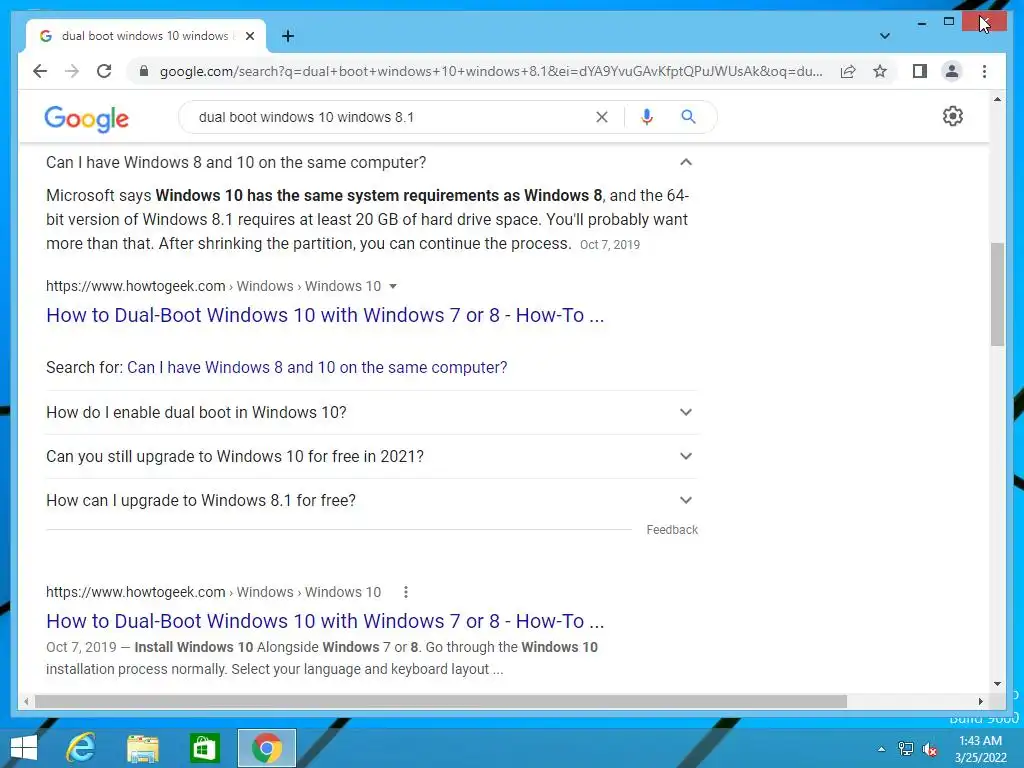Open second How to Dual-Boot result
Image resolution: width=1024 pixels, height=768 pixels.
(325, 620)
